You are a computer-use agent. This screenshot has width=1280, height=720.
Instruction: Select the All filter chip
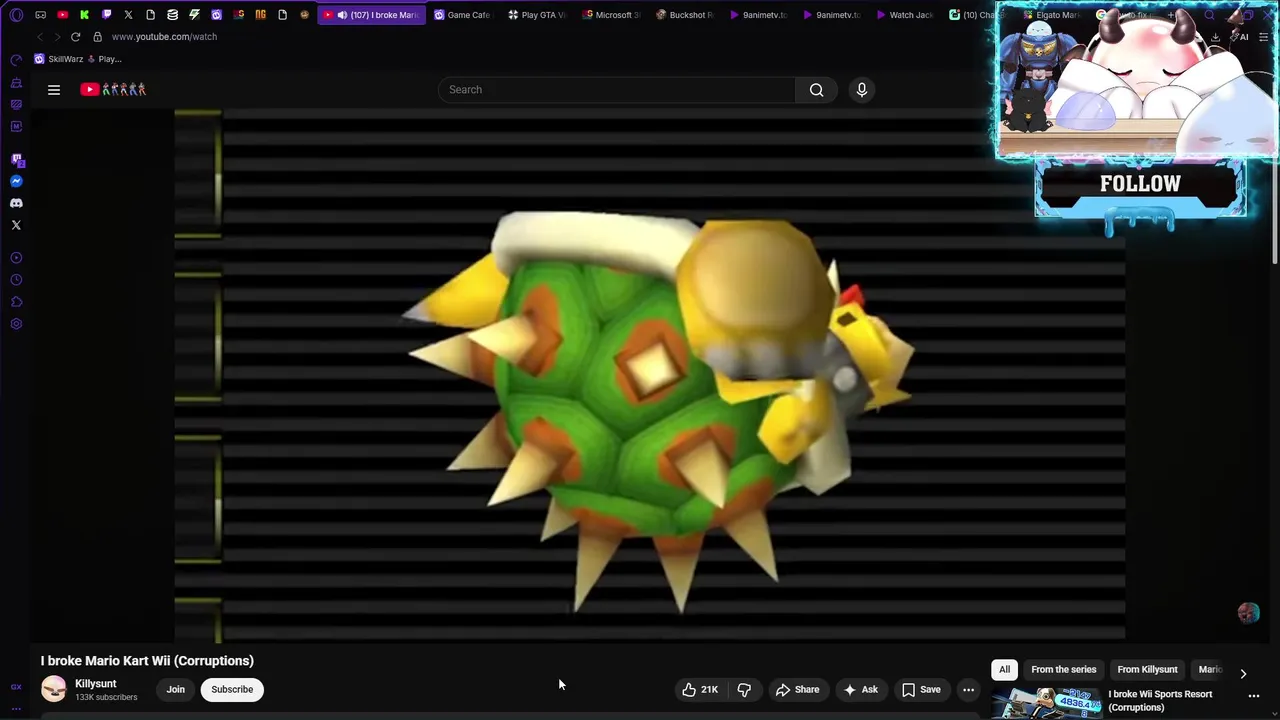(x=1004, y=669)
